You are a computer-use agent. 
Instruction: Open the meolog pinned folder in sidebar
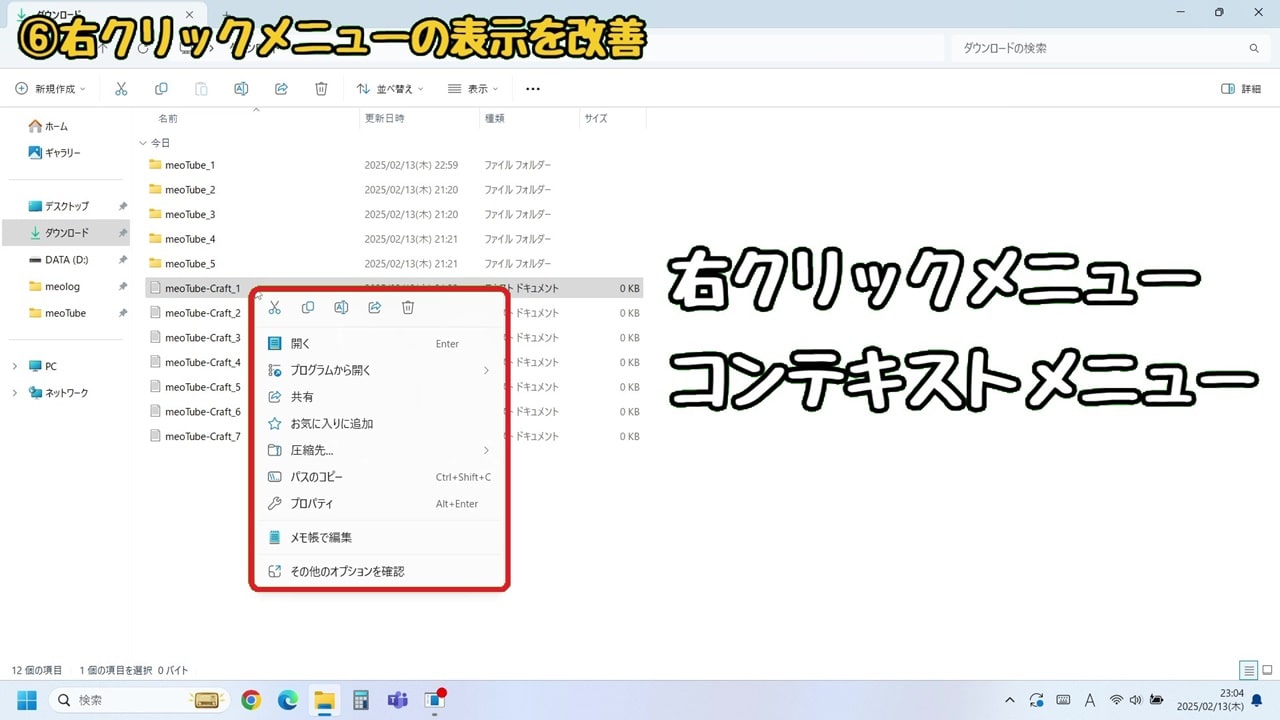[65, 286]
